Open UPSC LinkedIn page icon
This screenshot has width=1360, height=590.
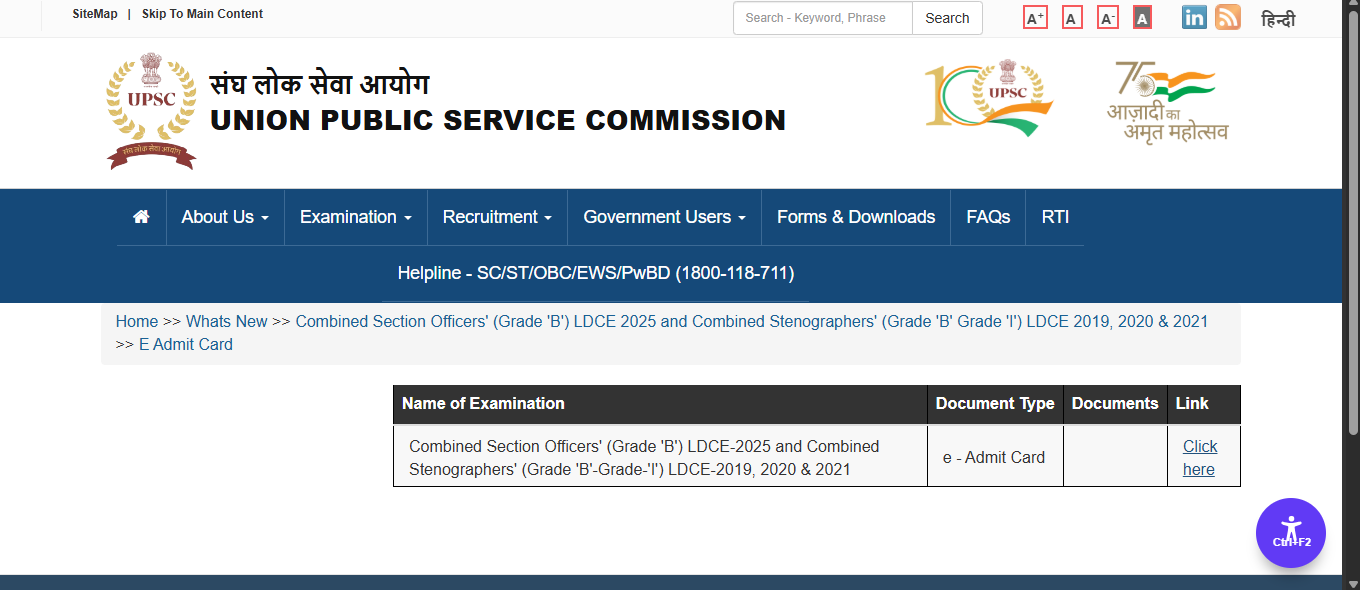1194,18
